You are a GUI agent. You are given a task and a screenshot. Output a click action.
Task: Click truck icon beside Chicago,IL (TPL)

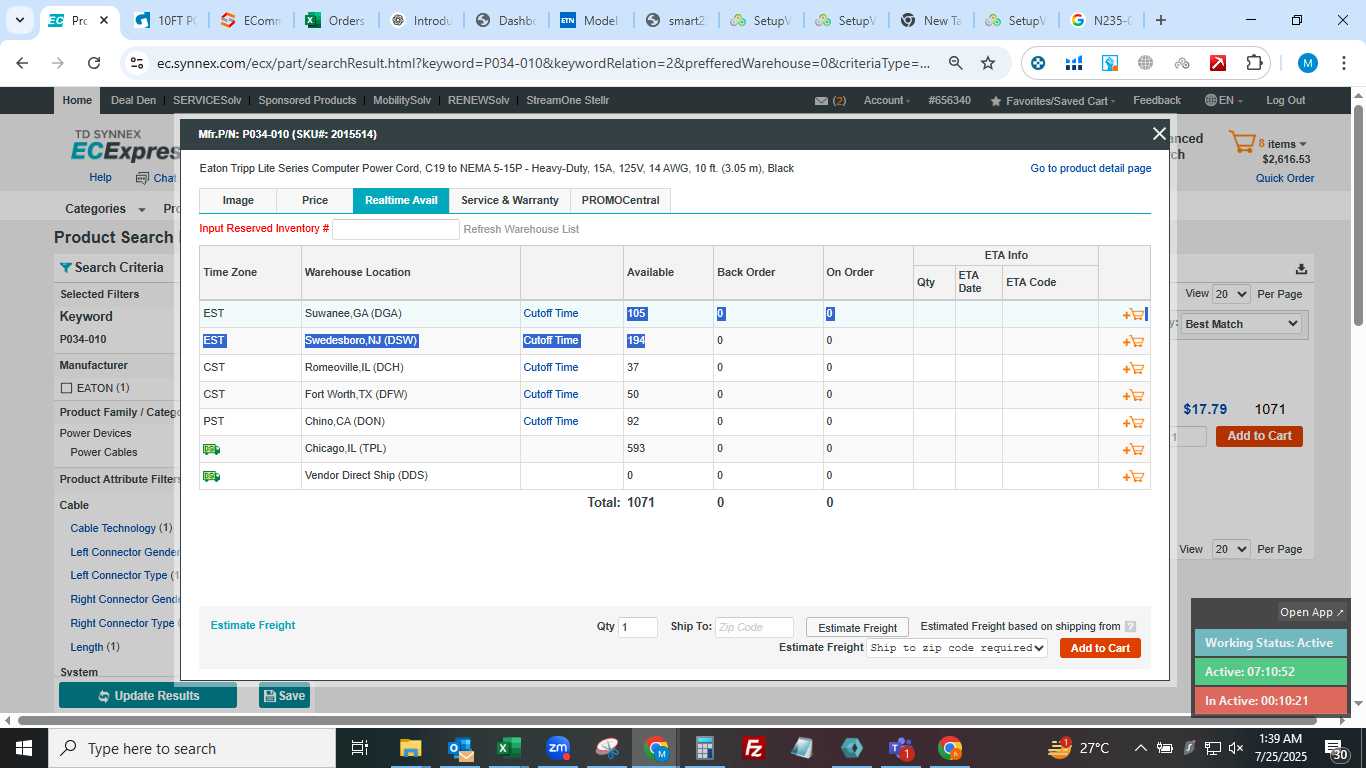coord(211,449)
